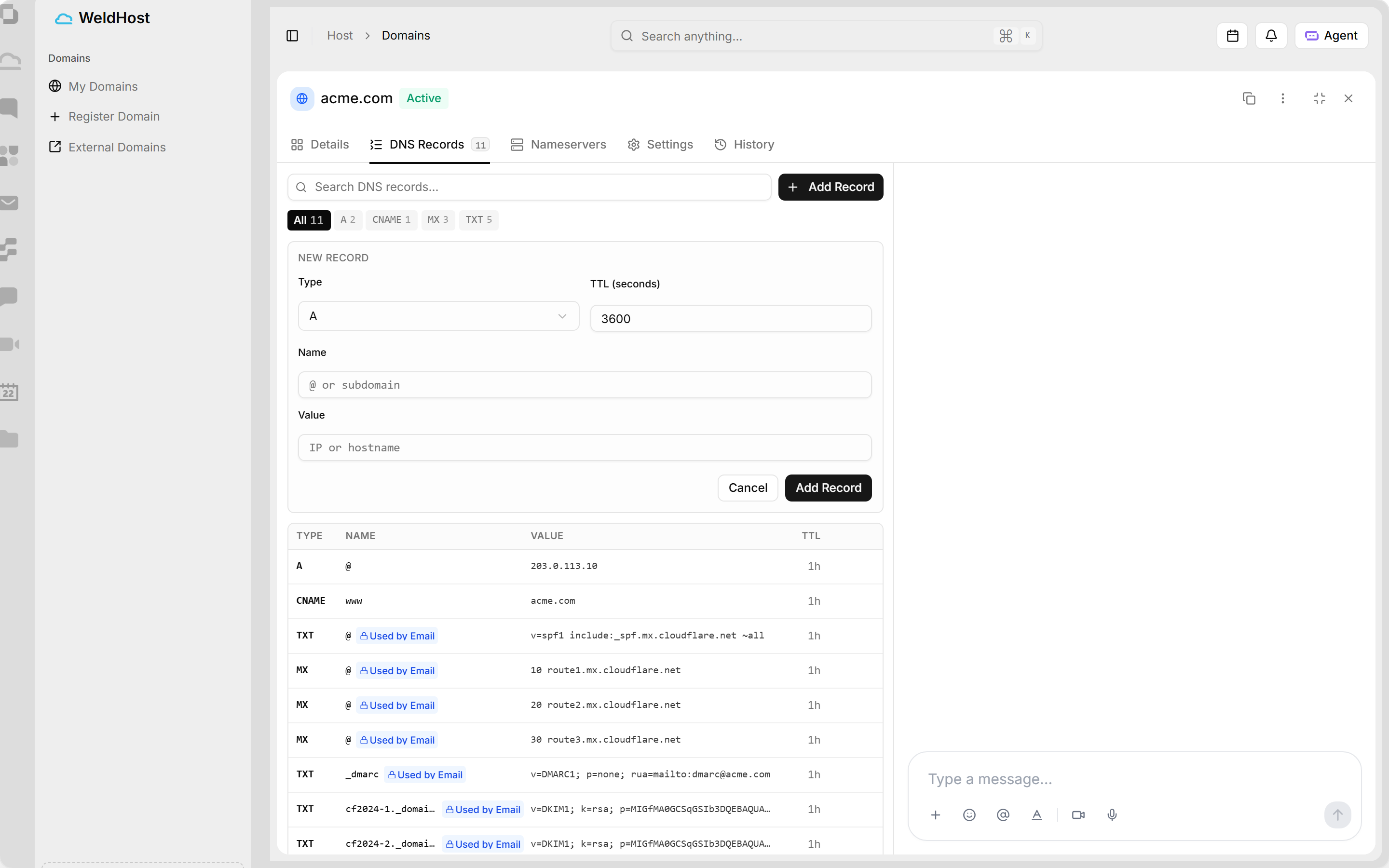Click the Active status badge
Viewport: 1389px width, 868px height.
[x=423, y=98]
